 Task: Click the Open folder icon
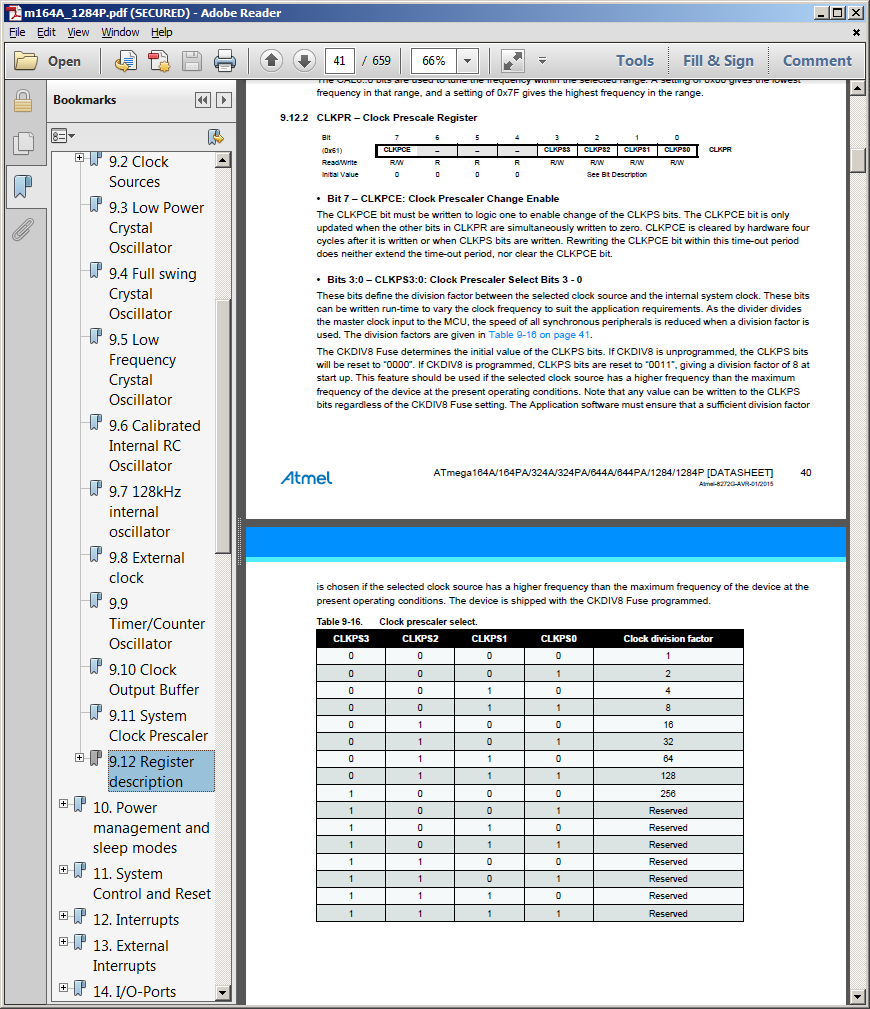pos(26,61)
